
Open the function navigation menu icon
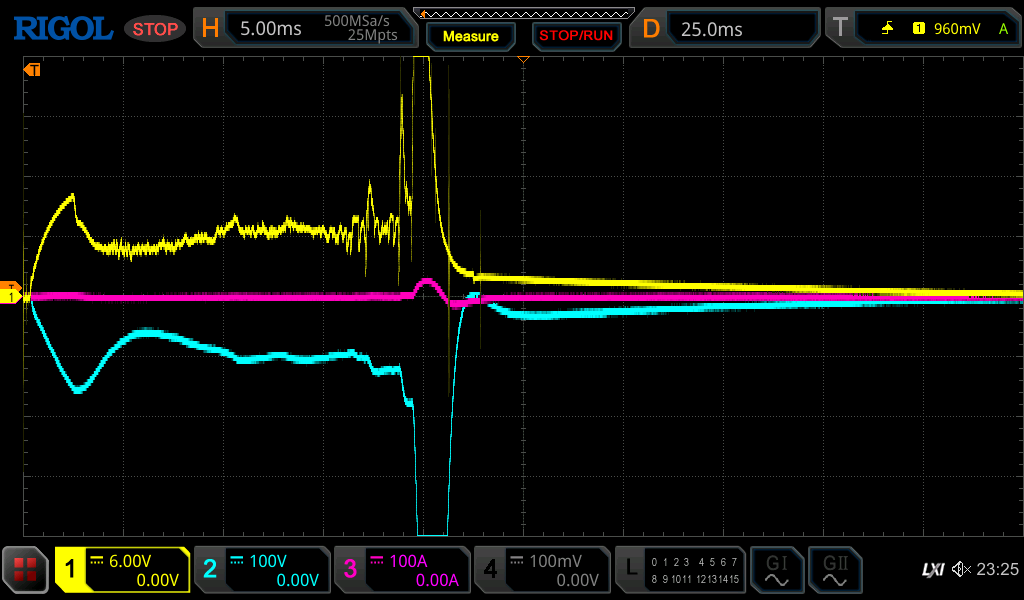(x=25, y=569)
